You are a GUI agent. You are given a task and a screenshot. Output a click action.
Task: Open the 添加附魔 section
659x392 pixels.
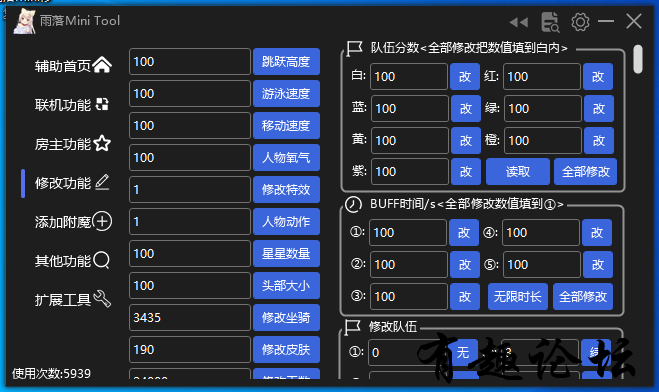click(x=73, y=221)
